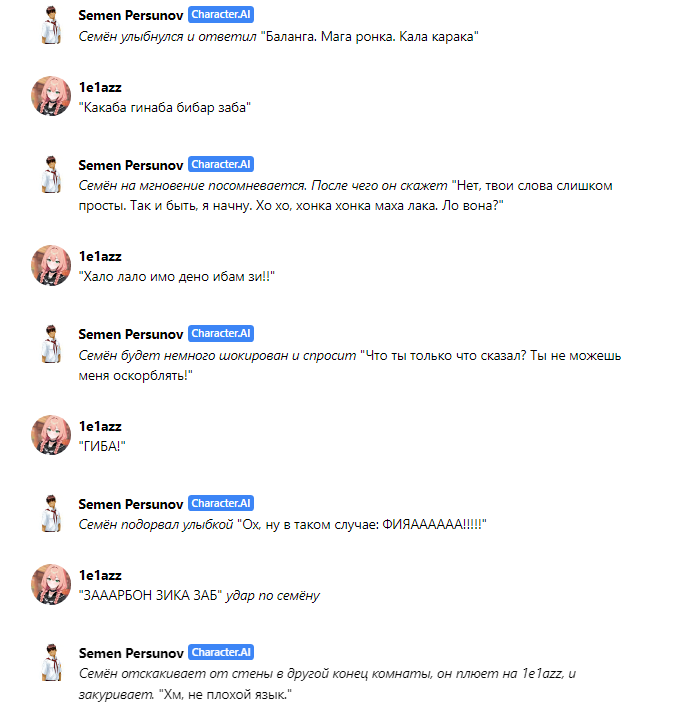Select Semen's avatar beside the "шокирован" message
Screen dimensions: 689x716
(51, 344)
